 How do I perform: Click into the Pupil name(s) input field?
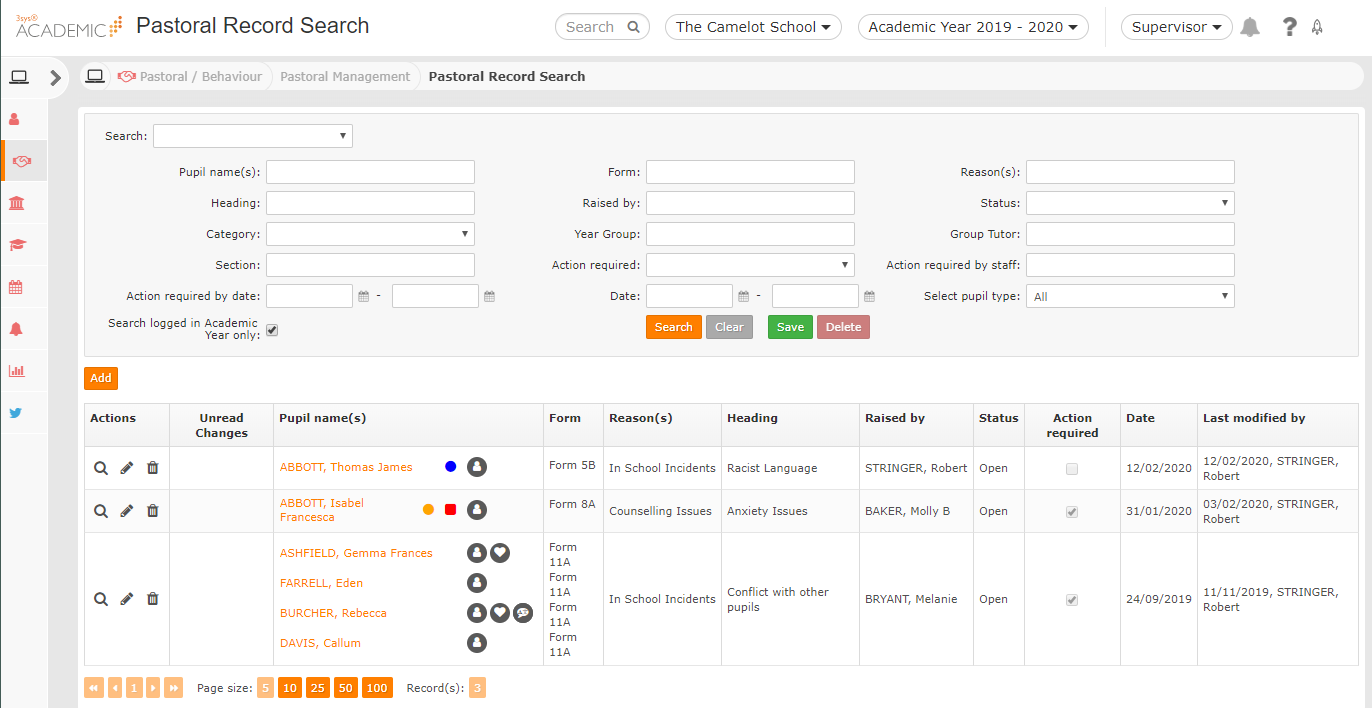pyautogui.click(x=370, y=172)
